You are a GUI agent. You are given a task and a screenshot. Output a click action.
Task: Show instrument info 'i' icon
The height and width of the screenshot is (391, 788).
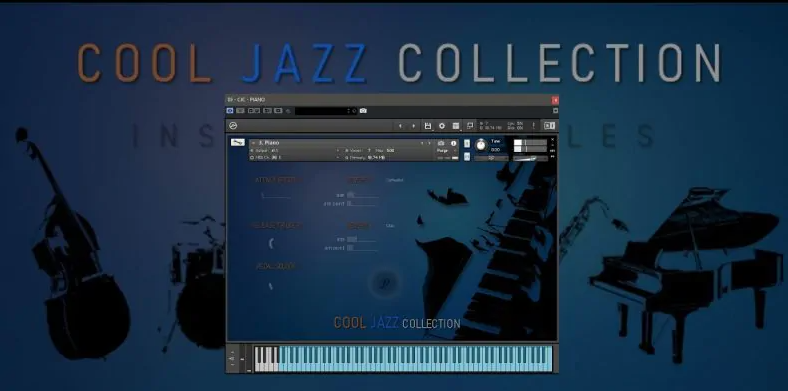[x=453, y=143]
